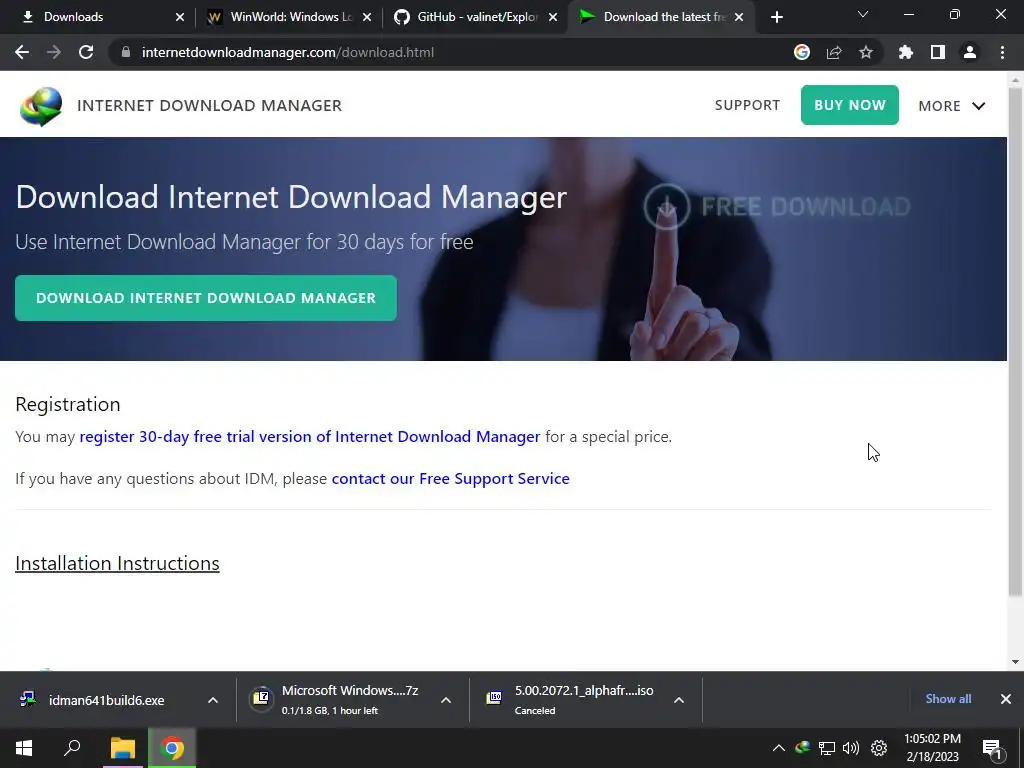
Task: Click the canceled alphafr iso download
Action: [x=572, y=699]
